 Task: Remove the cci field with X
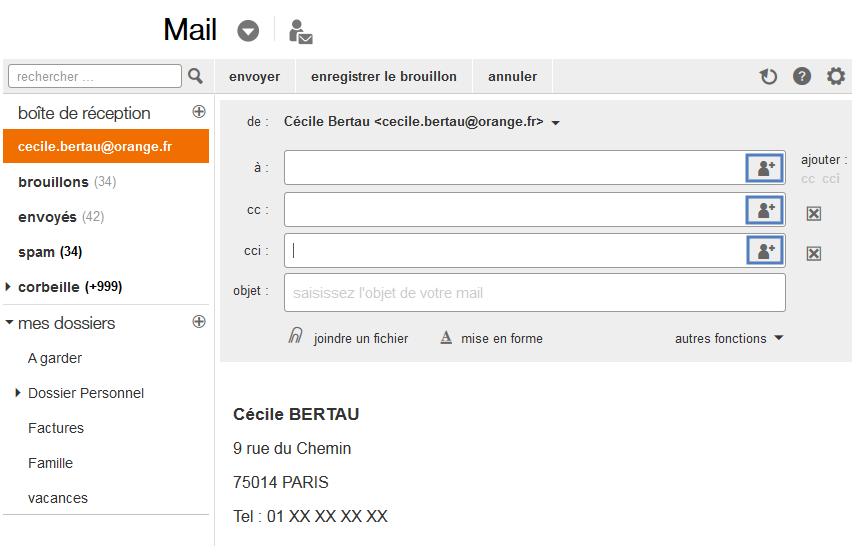(x=814, y=253)
